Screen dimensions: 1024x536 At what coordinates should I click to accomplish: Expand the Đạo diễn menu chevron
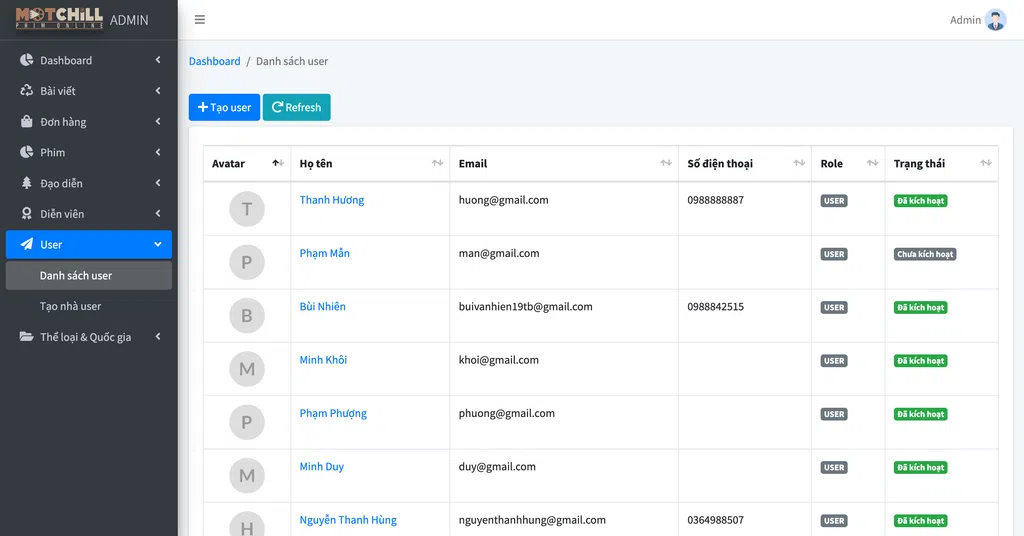pos(158,183)
